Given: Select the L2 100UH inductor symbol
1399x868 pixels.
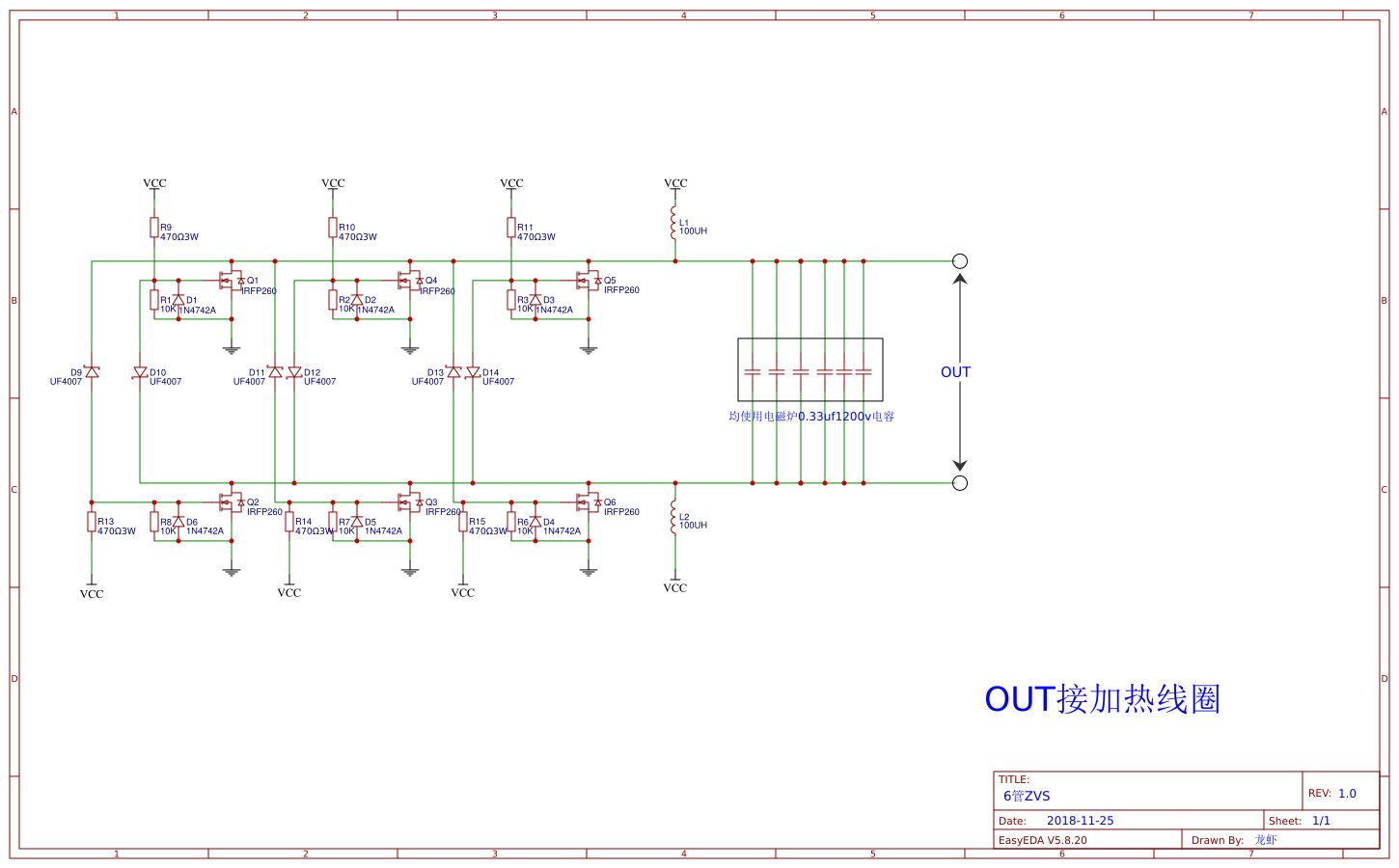Looking at the screenshot, I should (674, 518).
